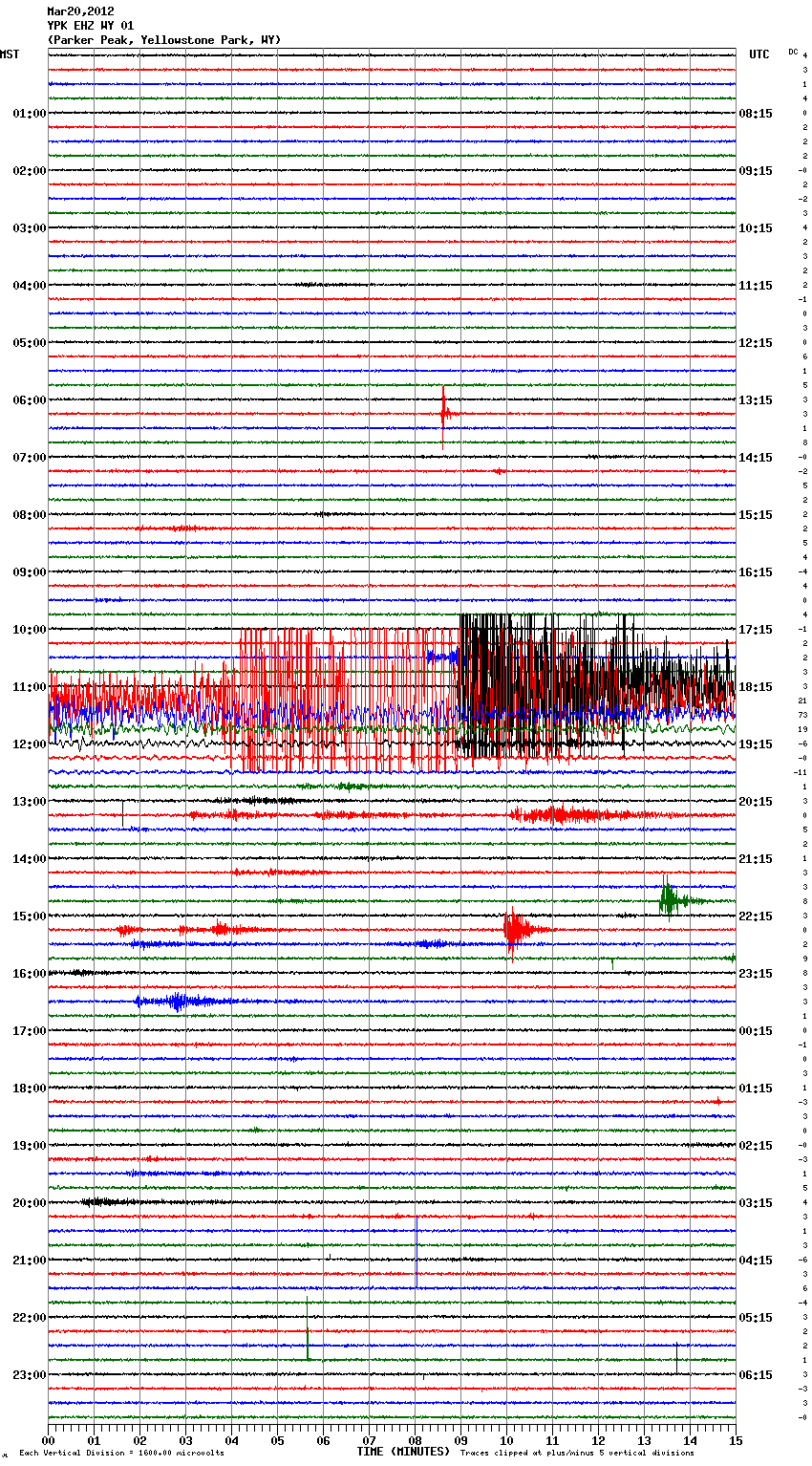Click the 01:15 UTC time label
812x1466 pixels.
click(756, 1089)
